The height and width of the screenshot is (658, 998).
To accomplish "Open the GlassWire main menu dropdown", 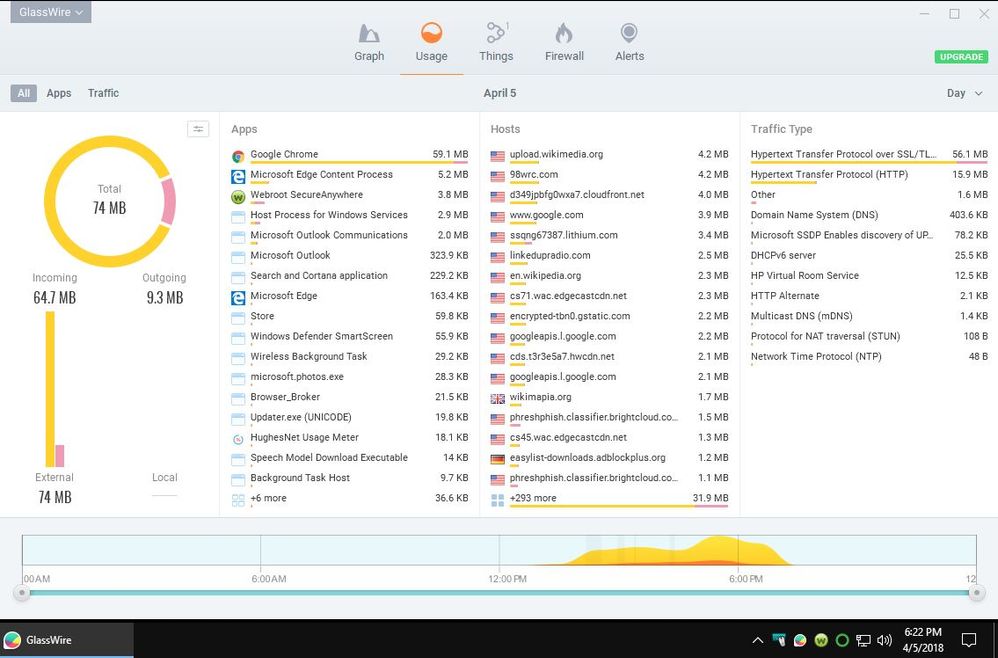I will tap(51, 13).
